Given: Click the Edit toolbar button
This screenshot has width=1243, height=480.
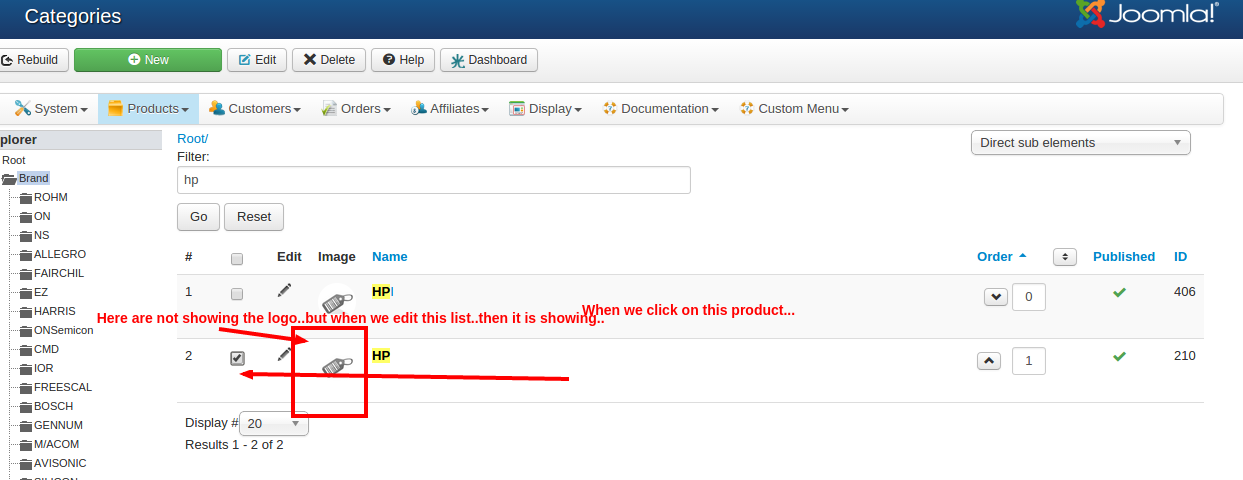Looking at the screenshot, I should (257, 60).
